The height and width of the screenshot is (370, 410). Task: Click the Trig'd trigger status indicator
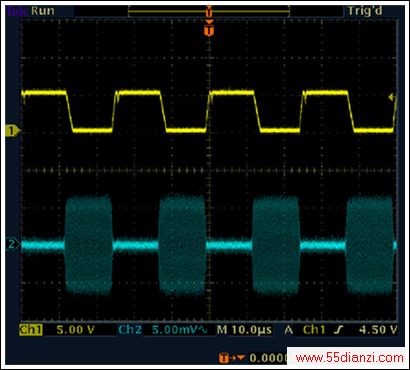[x=365, y=11]
